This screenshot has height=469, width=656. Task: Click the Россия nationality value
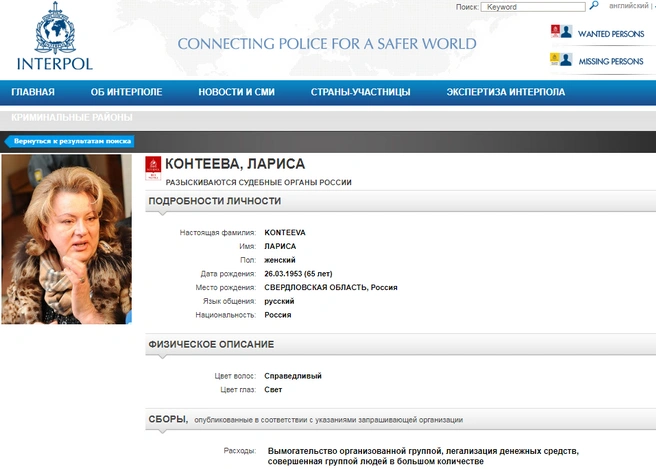(x=278, y=315)
